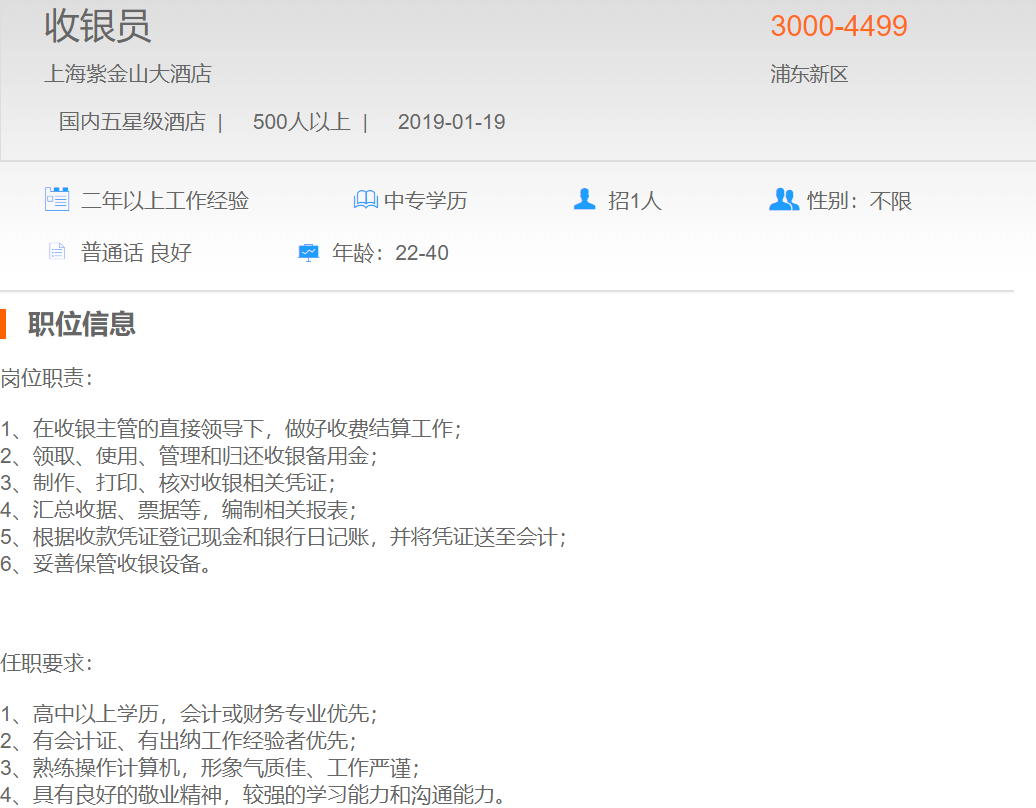Click the 500人以上 company size label

(x=301, y=122)
